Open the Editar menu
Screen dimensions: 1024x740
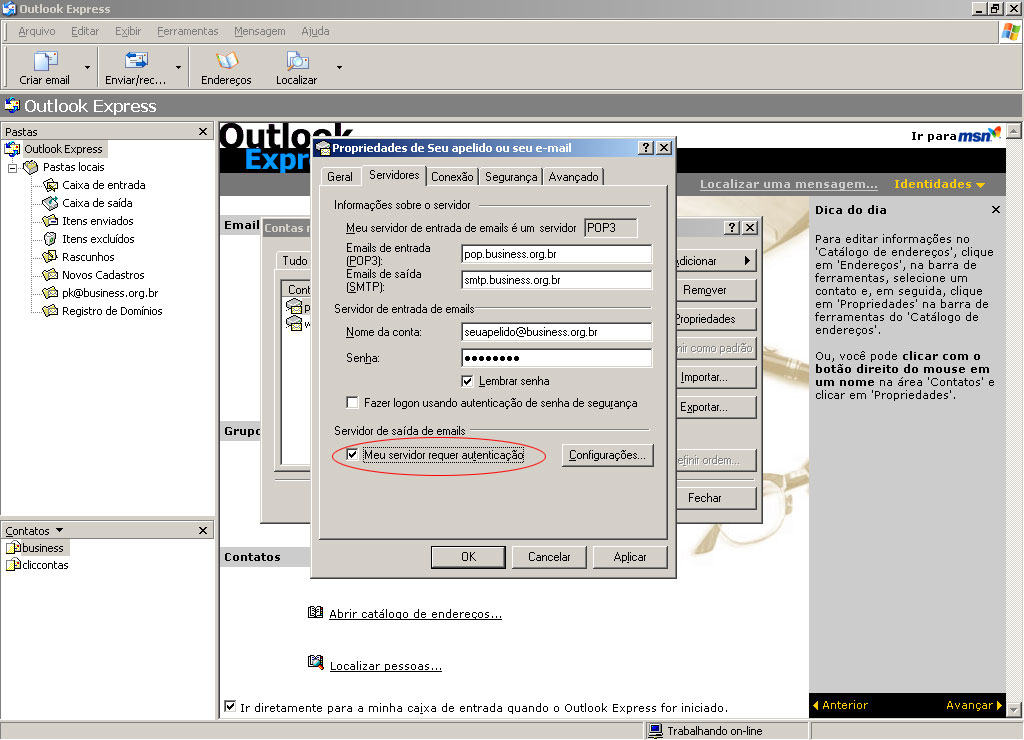[x=85, y=31]
